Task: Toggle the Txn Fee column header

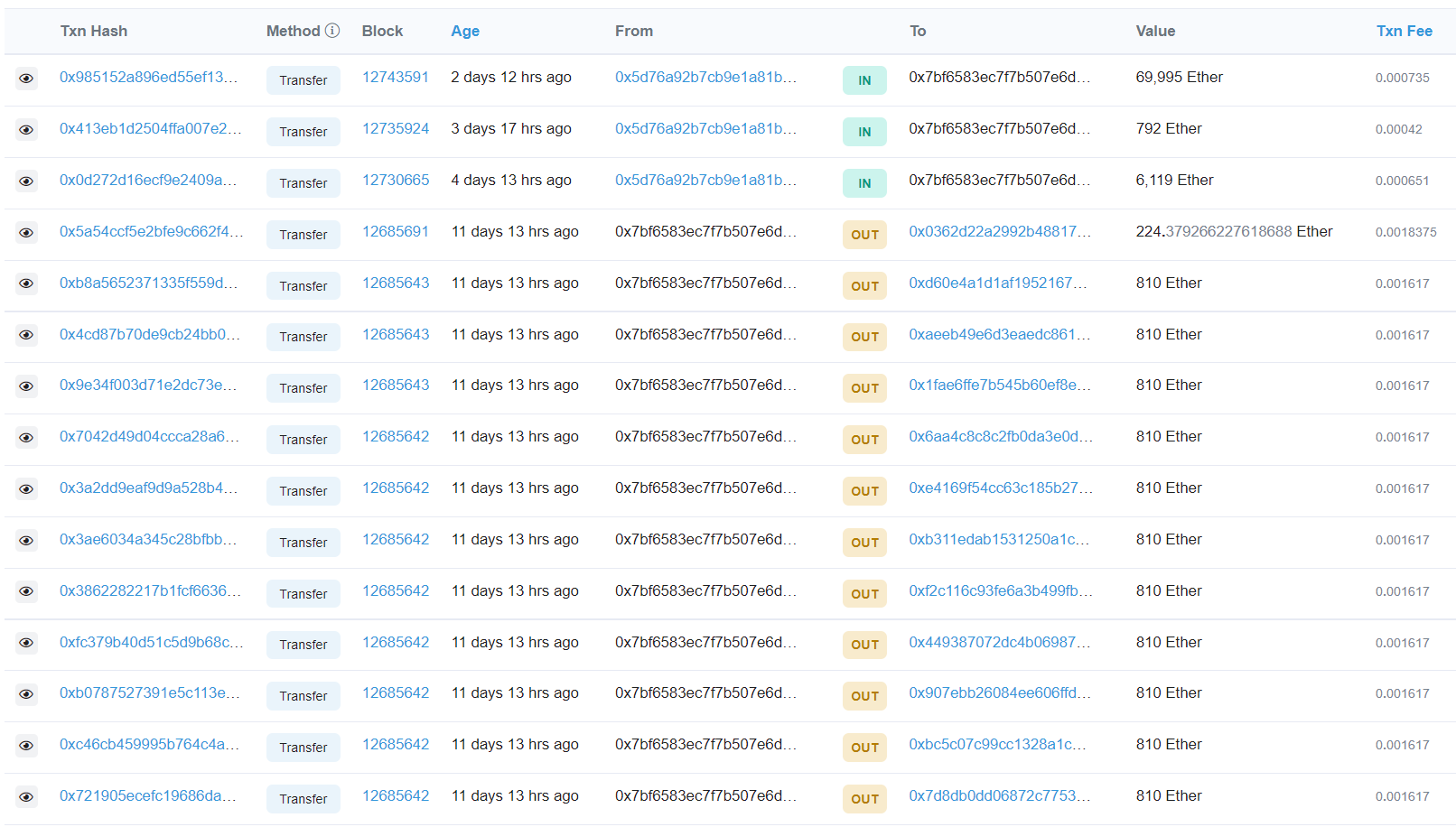Action: tap(1404, 31)
